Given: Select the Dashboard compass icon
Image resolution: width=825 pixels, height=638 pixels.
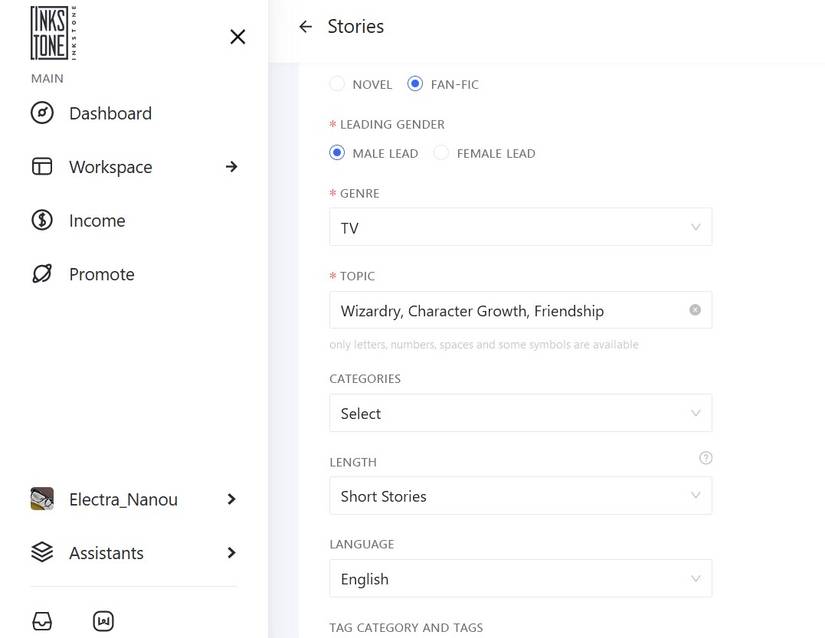Looking at the screenshot, I should pos(42,113).
